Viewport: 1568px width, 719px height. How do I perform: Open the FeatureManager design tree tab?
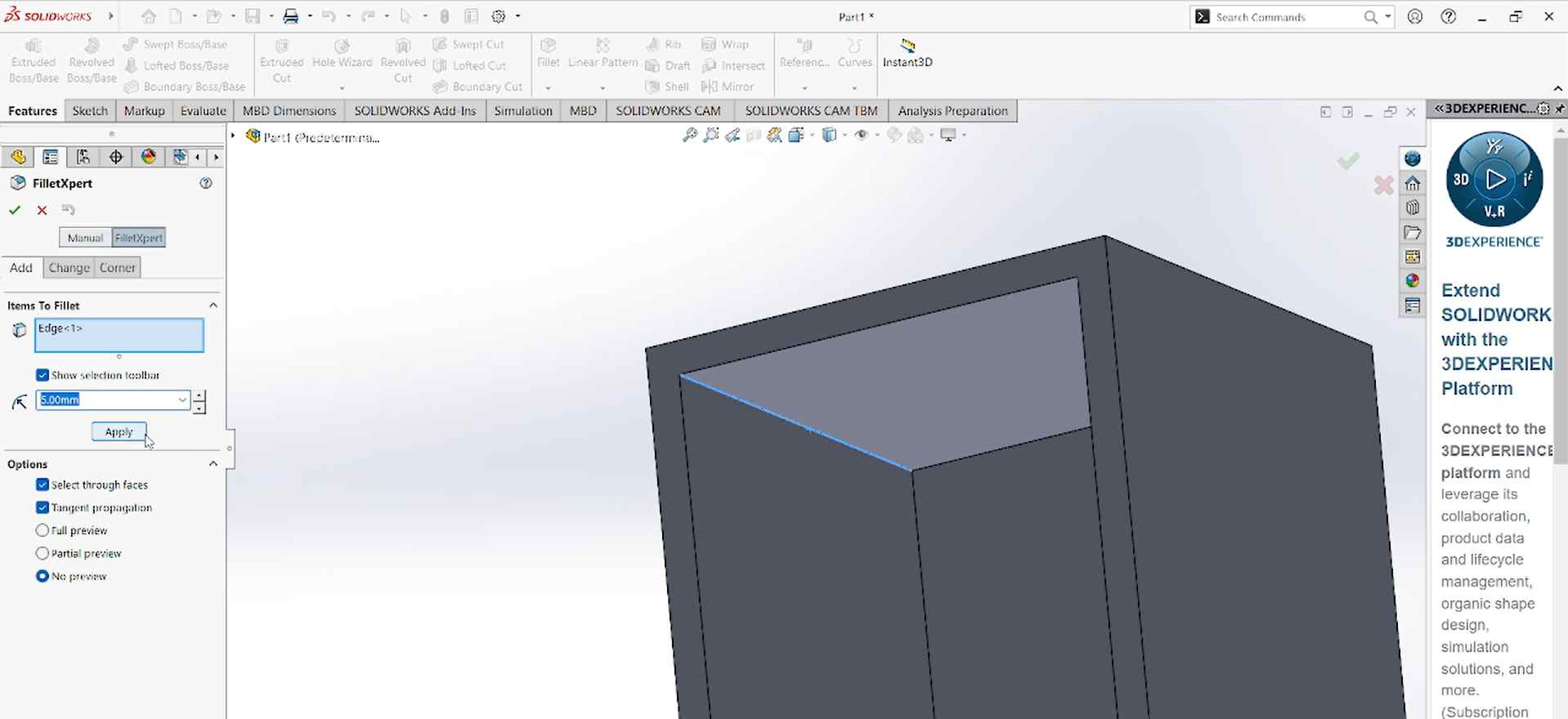(x=18, y=157)
